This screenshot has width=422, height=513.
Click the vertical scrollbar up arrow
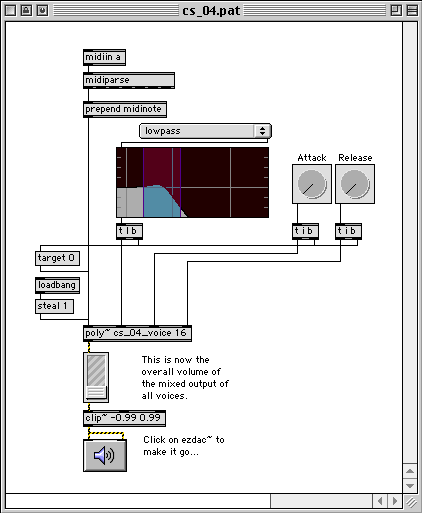tap(410, 471)
